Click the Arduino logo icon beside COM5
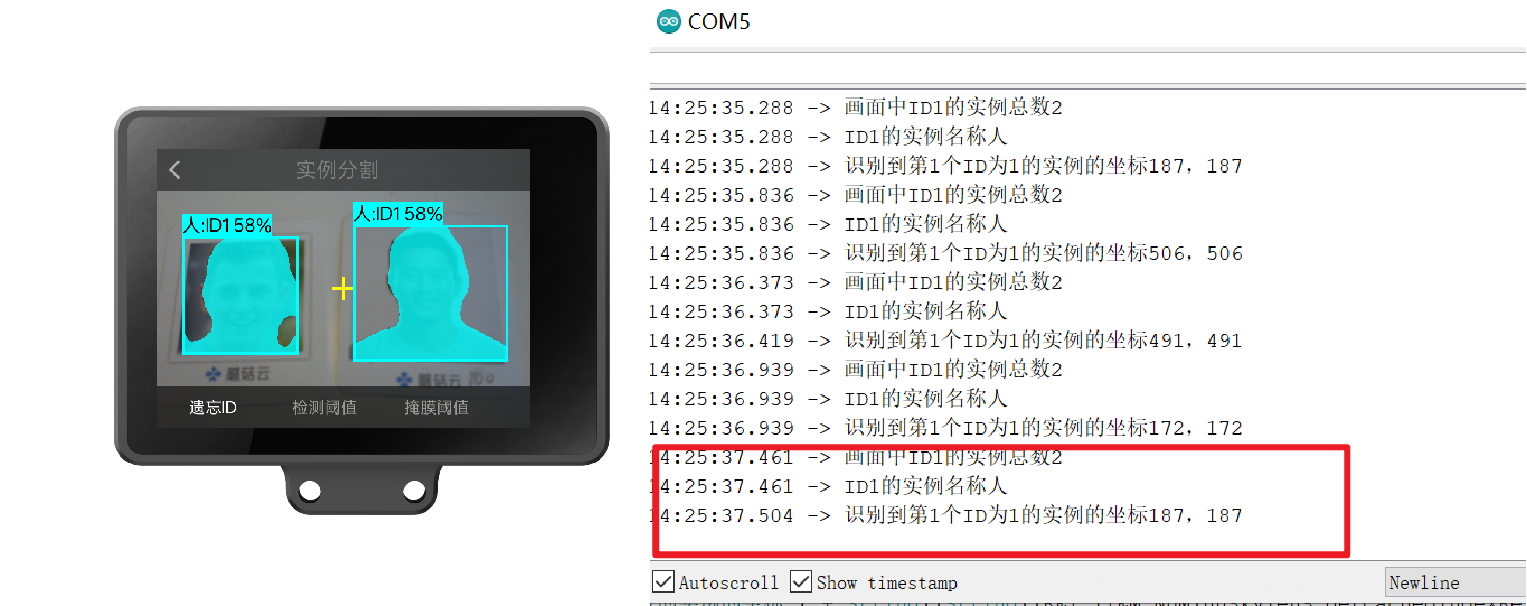The height and width of the screenshot is (606, 1527). [668, 21]
